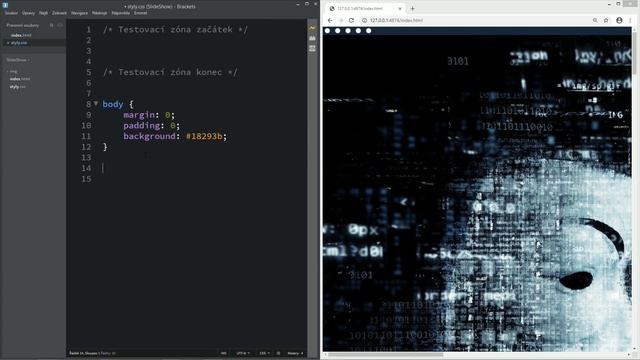
Task: Start Live Preview using the lightning icon
Action: tap(312, 28)
